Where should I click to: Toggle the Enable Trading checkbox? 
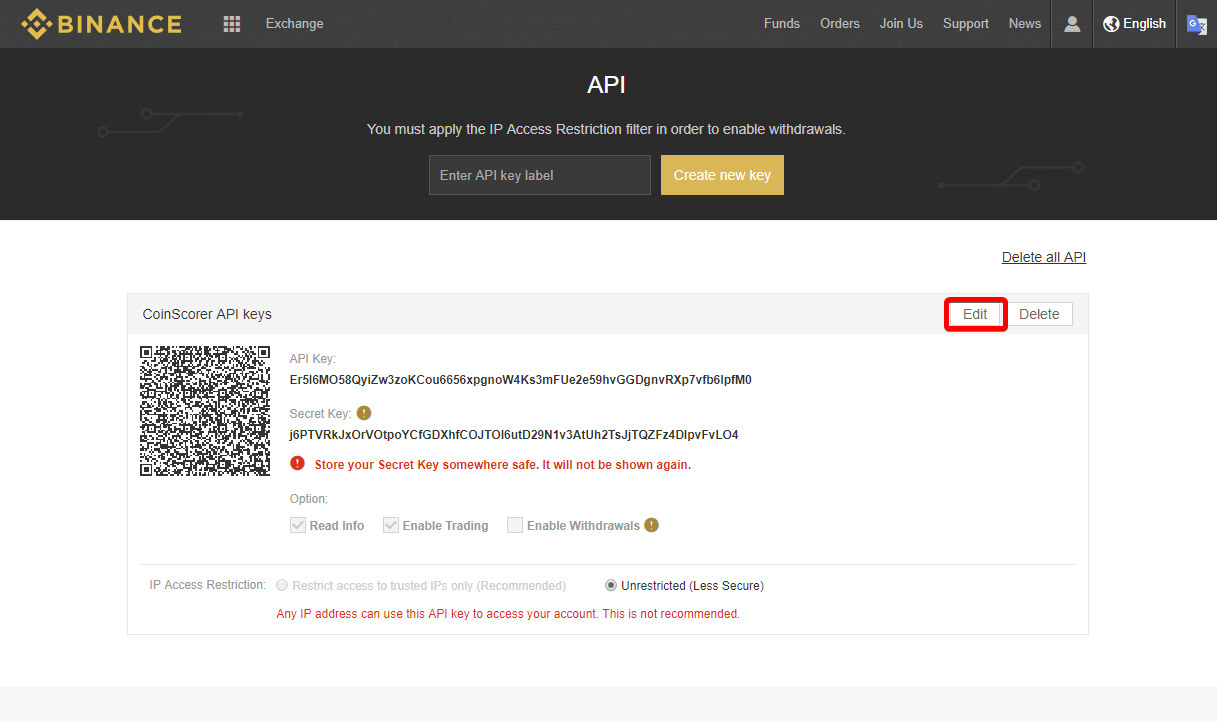coord(391,525)
